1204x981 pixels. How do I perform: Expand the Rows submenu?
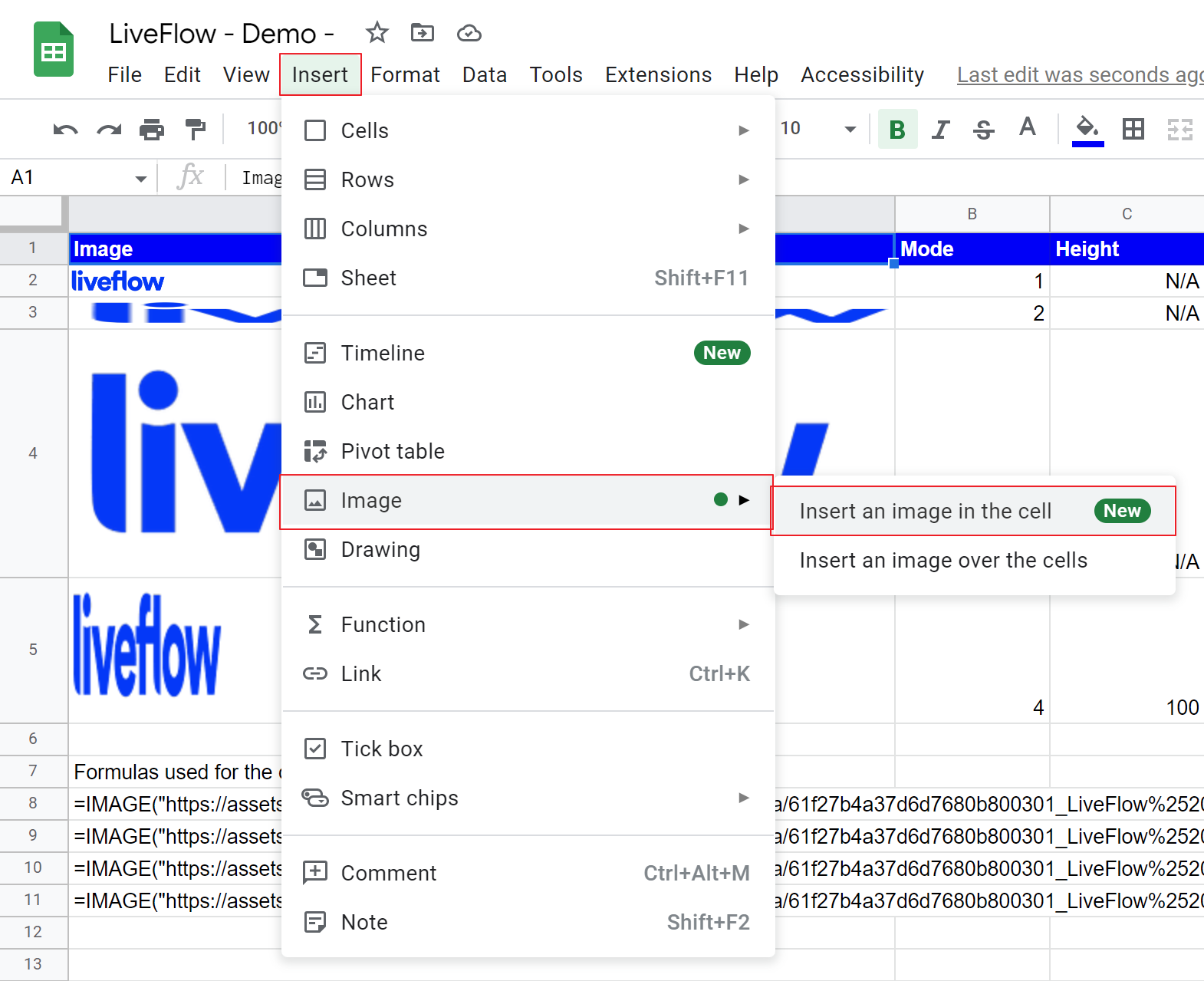[x=528, y=179]
